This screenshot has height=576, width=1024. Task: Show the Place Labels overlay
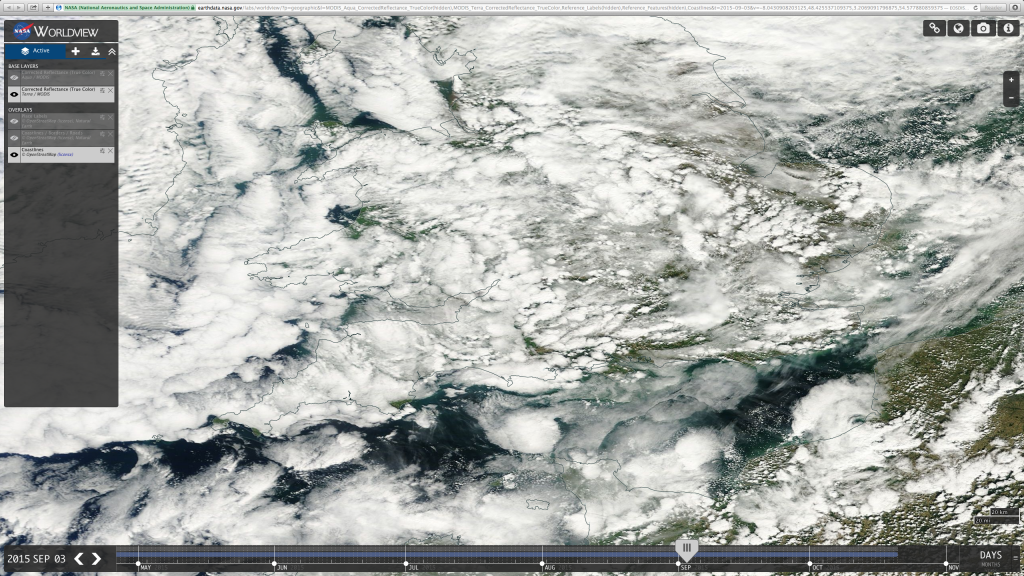click(14, 121)
